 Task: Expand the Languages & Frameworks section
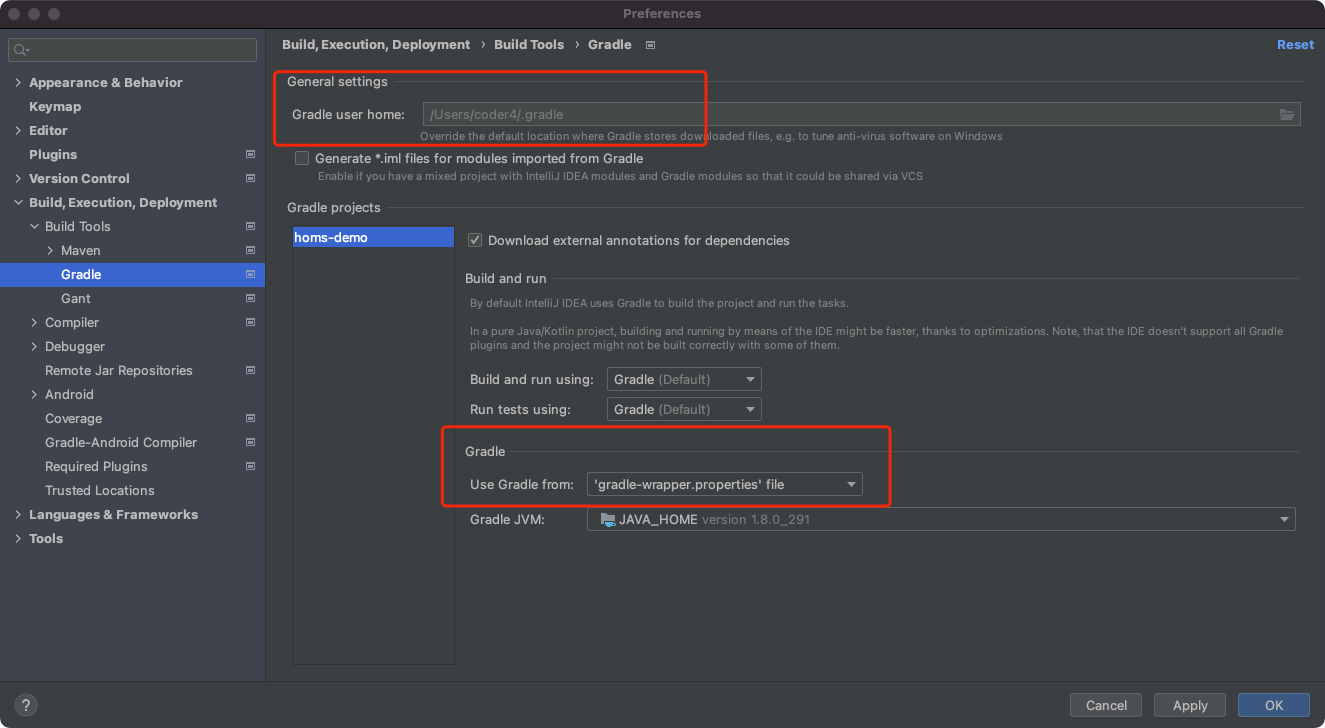tap(18, 514)
